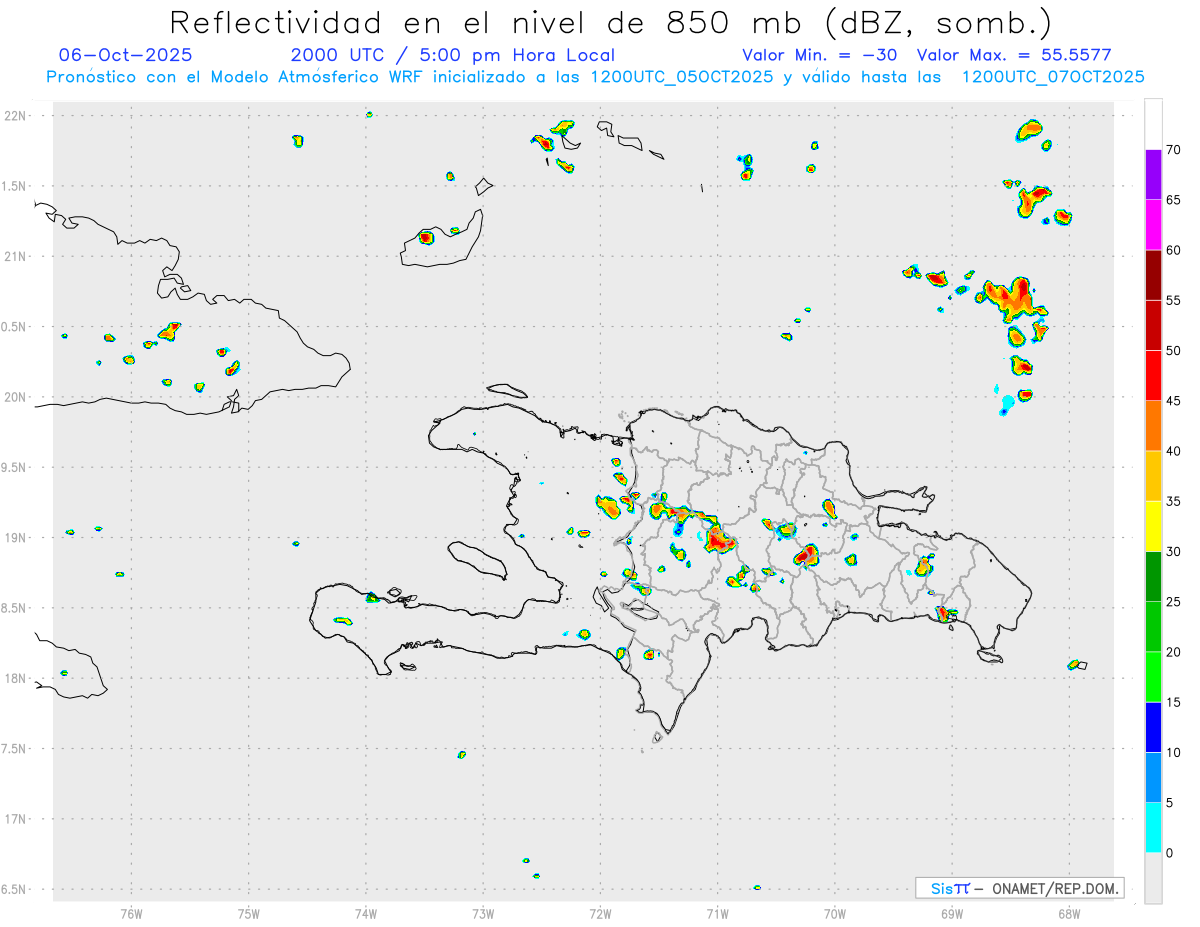
Task: Click the dark green 25-30 dBZ colorbar segment
Action: pyautogui.click(x=1153, y=577)
